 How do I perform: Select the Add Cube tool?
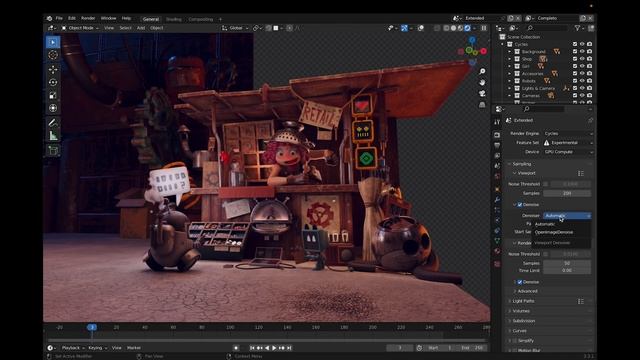click(53, 150)
